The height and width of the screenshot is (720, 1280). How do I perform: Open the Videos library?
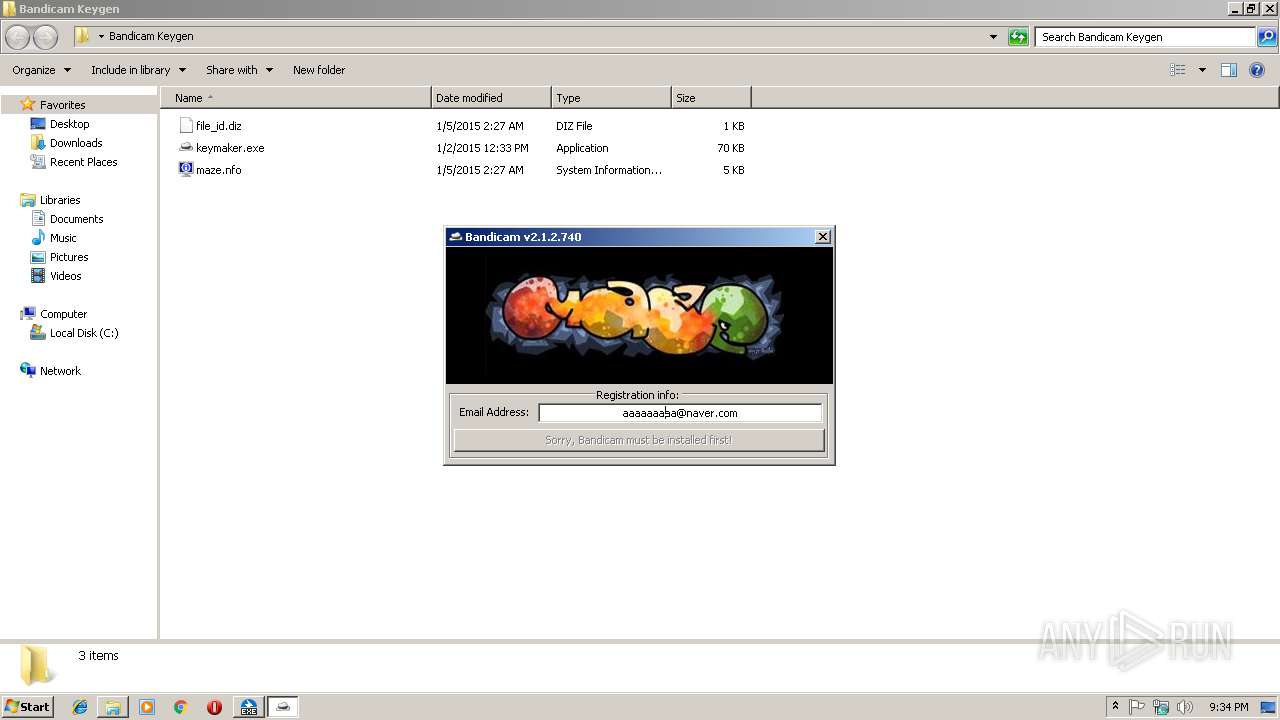pyautogui.click(x=65, y=276)
